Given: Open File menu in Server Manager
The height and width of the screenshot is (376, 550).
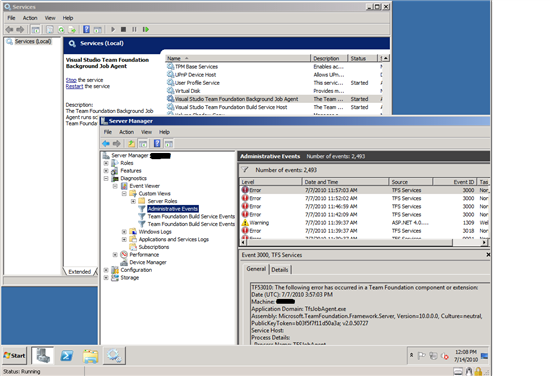Looking at the screenshot, I should tap(108, 132).
